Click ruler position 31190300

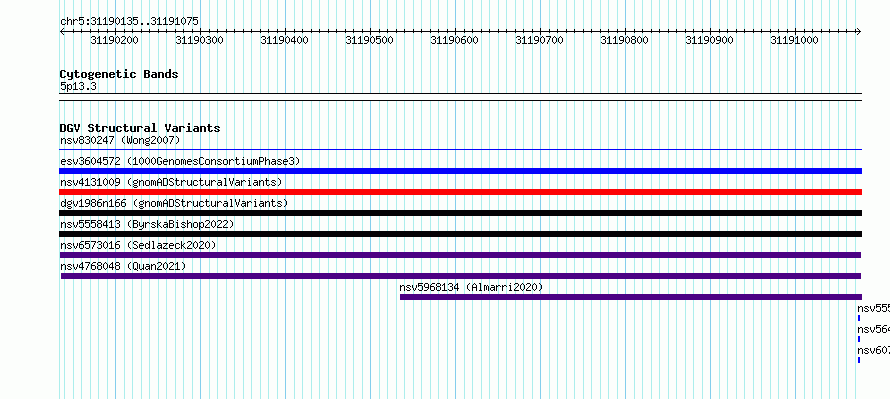click(199, 40)
